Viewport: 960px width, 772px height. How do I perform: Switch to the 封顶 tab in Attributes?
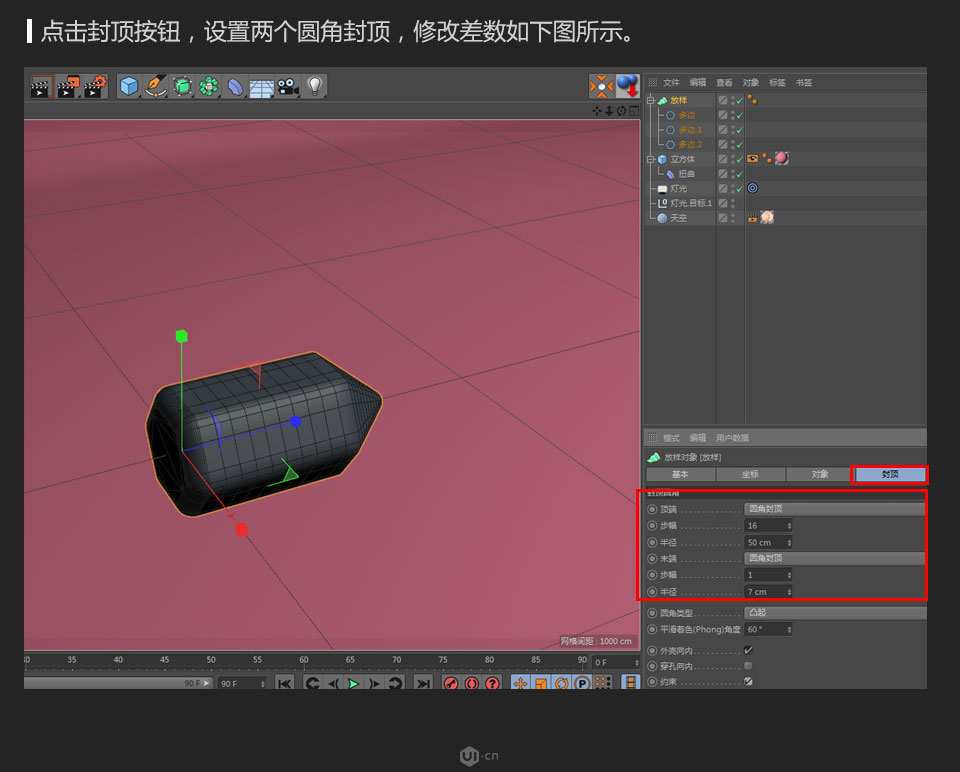[x=890, y=475]
